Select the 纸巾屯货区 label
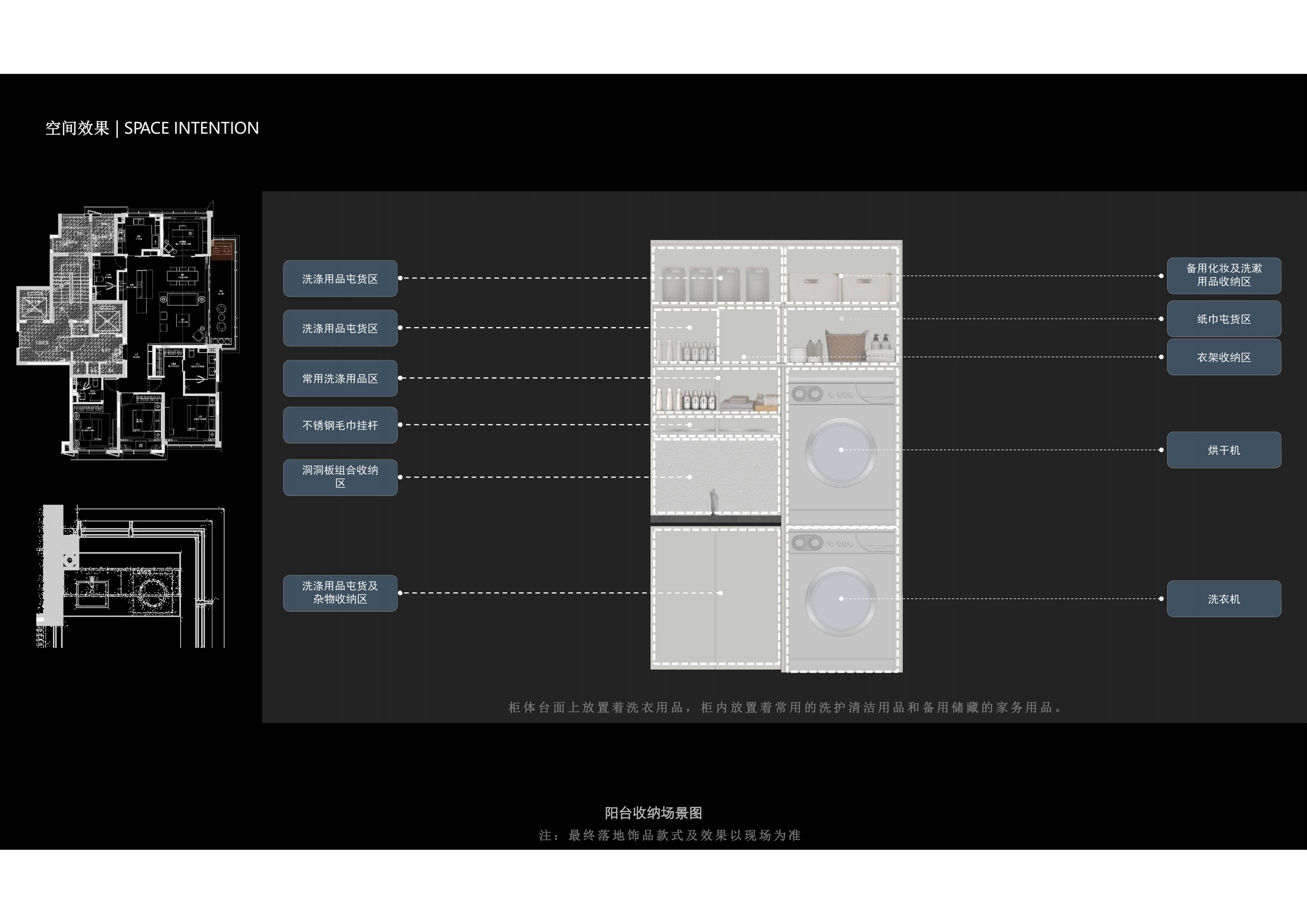The width and height of the screenshot is (1307, 924). pos(1223,319)
